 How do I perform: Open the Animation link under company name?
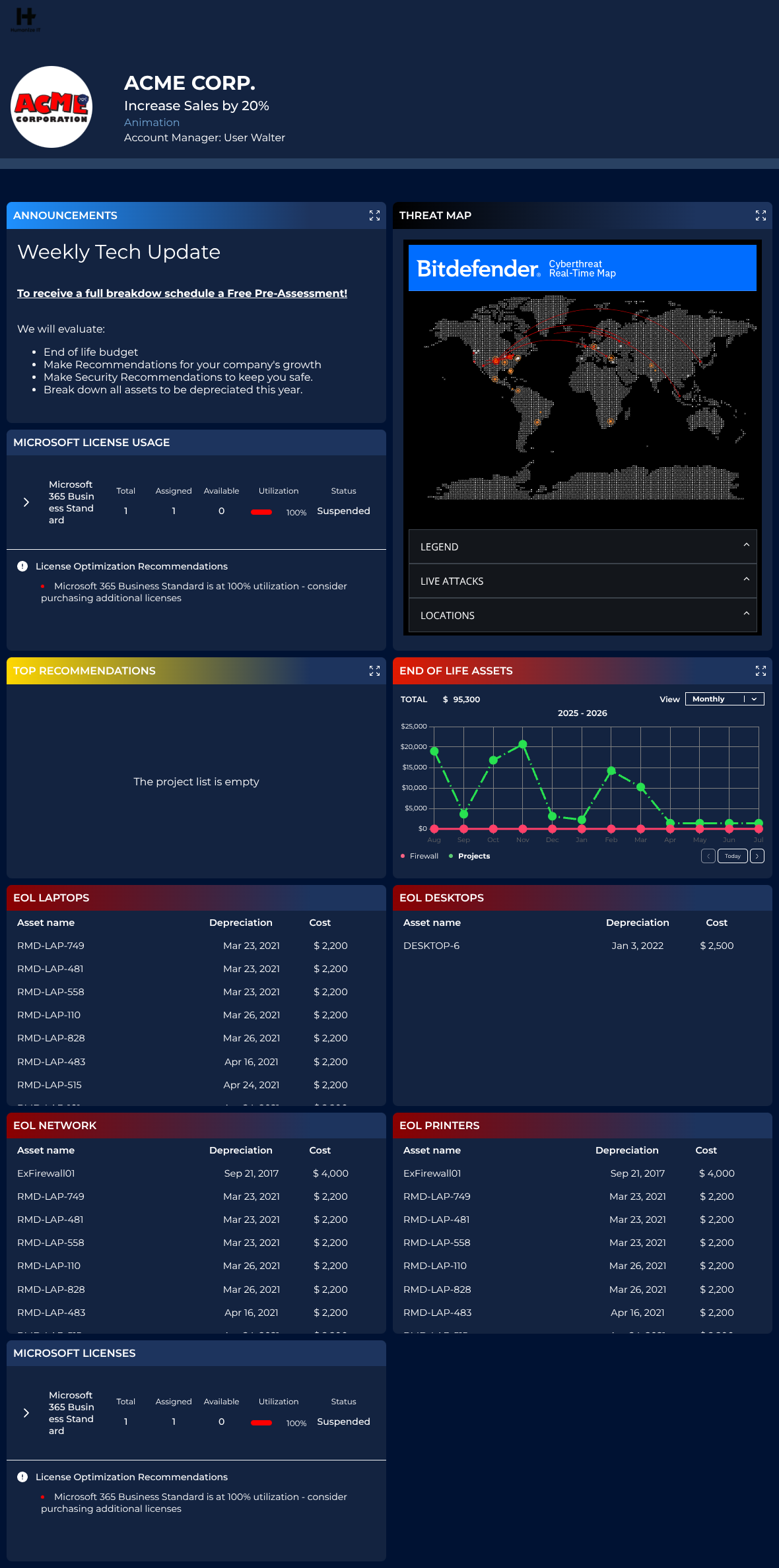(152, 122)
